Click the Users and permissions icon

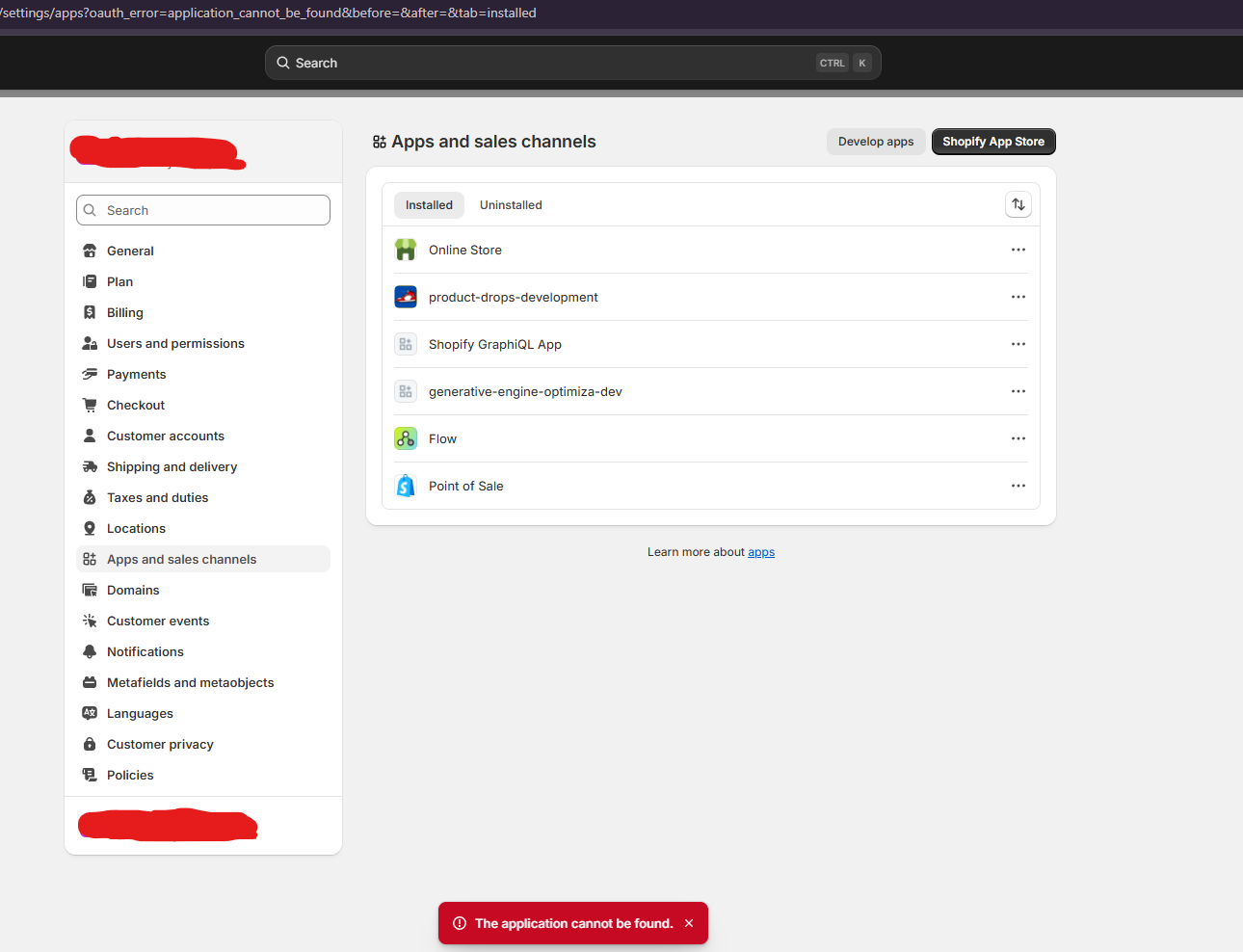click(x=90, y=343)
